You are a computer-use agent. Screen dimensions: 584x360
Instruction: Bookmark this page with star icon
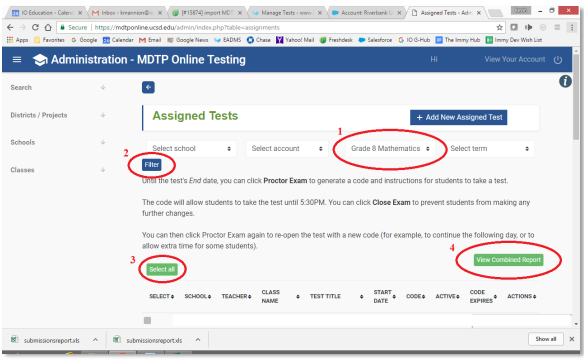(x=499, y=27)
